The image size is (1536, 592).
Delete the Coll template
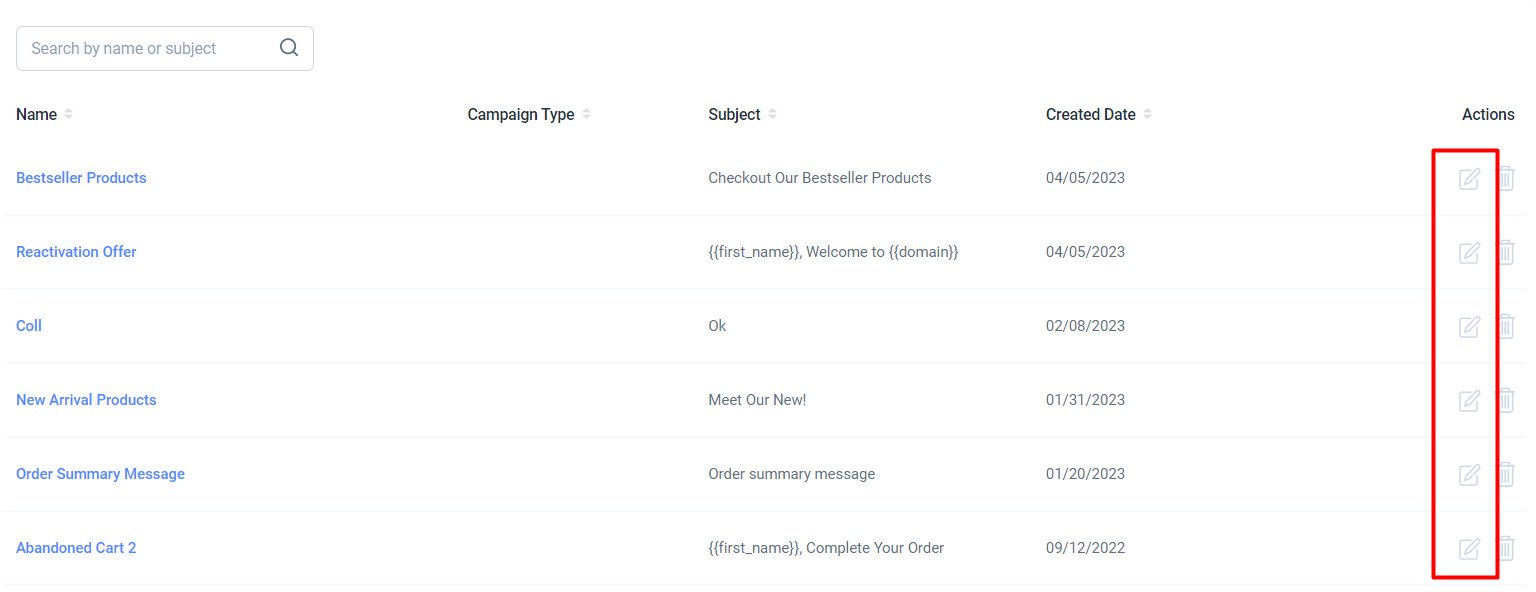coord(1506,326)
